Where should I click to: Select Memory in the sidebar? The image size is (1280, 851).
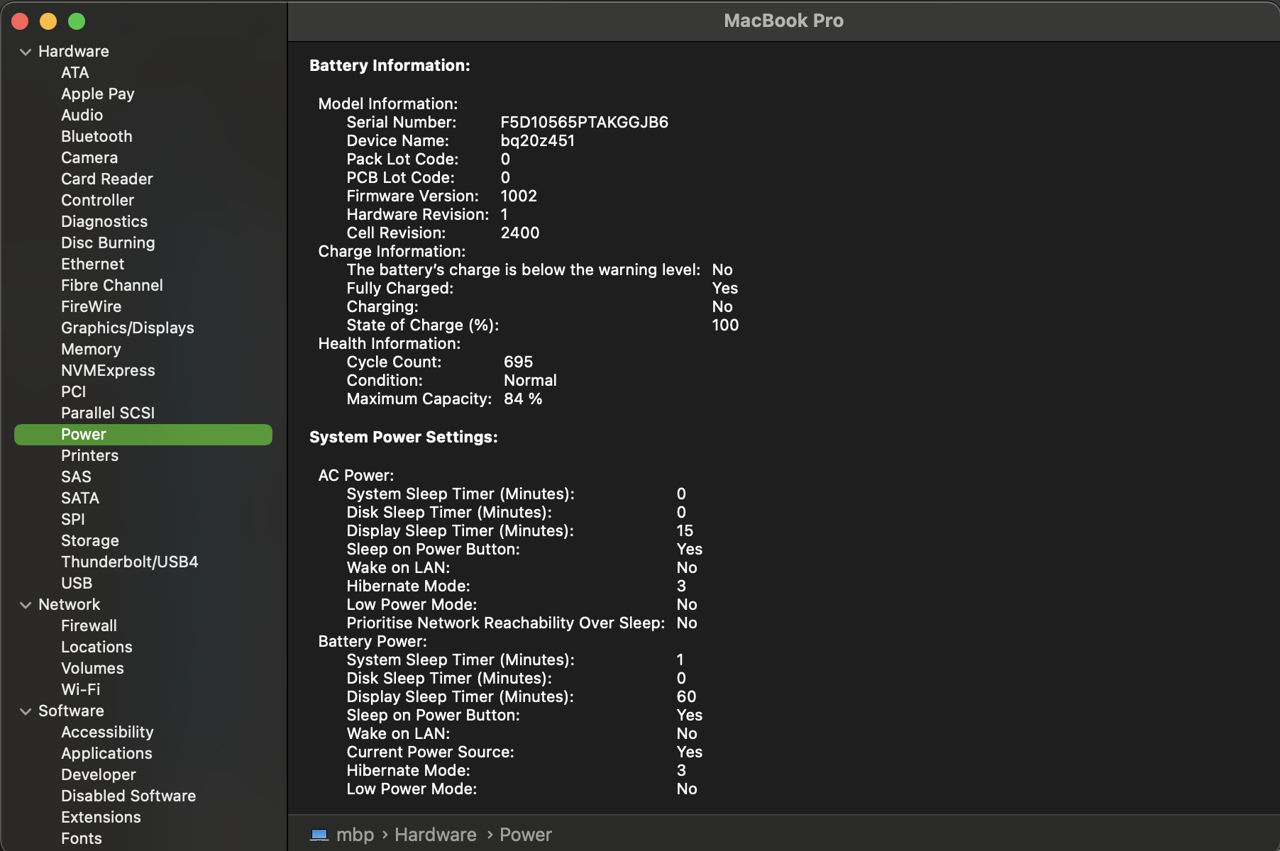[91, 349]
